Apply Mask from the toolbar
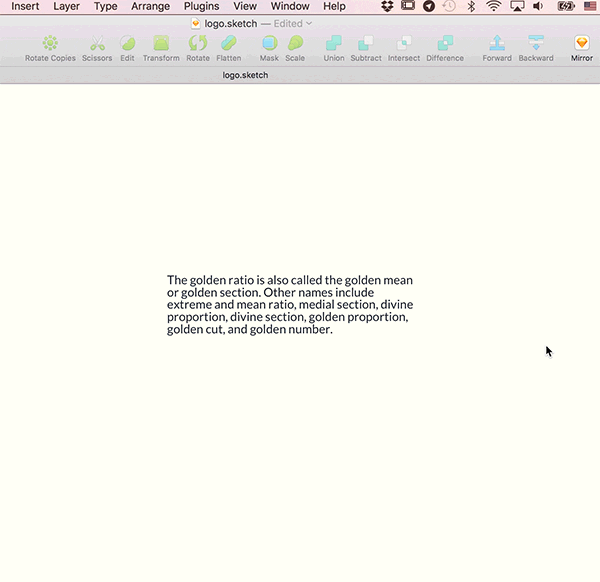Image resolution: width=600 pixels, height=582 pixels. tap(269, 43)
